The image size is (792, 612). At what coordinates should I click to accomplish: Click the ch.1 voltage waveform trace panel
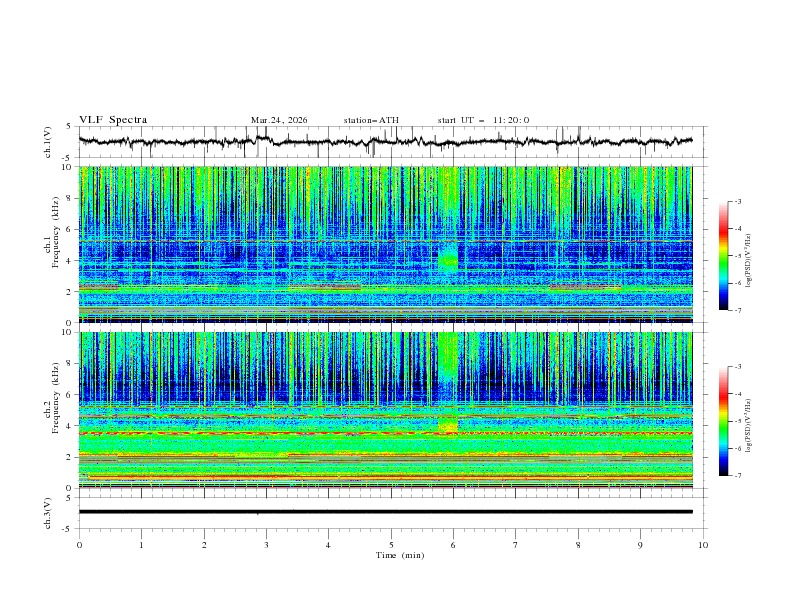392,142
